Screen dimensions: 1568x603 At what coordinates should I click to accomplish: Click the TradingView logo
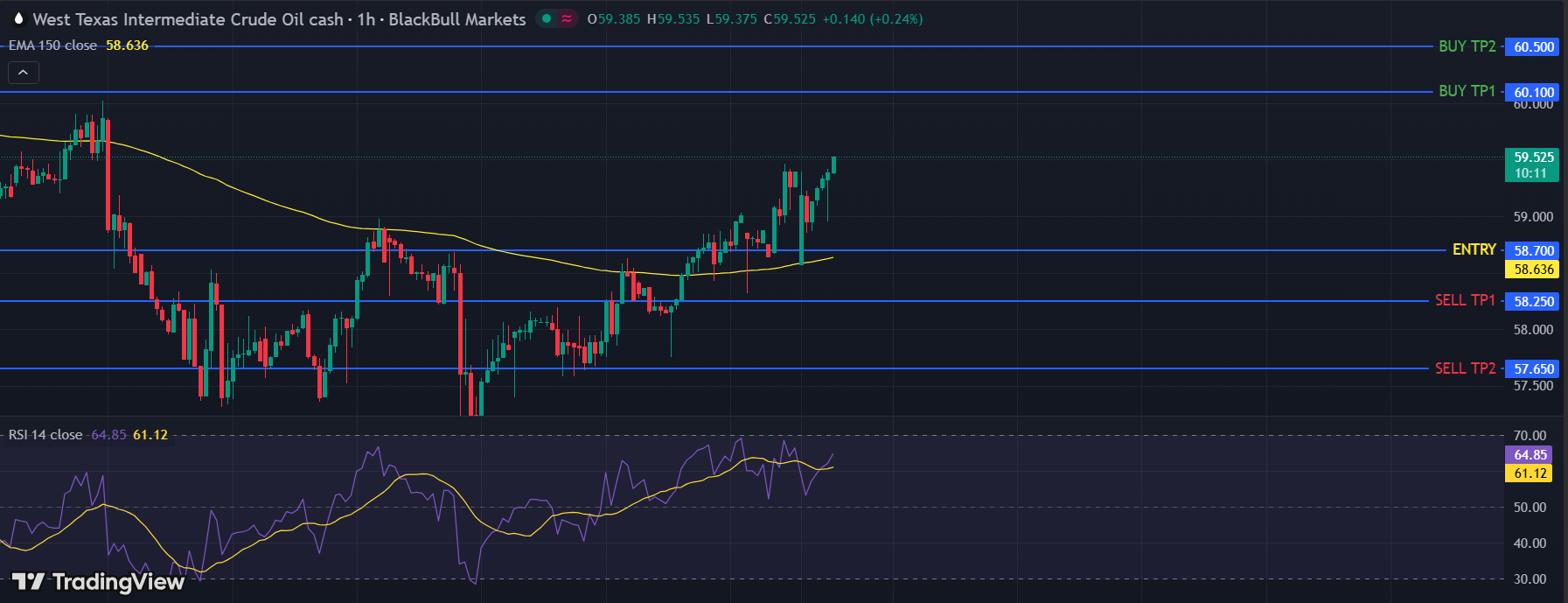pos(98,582)
